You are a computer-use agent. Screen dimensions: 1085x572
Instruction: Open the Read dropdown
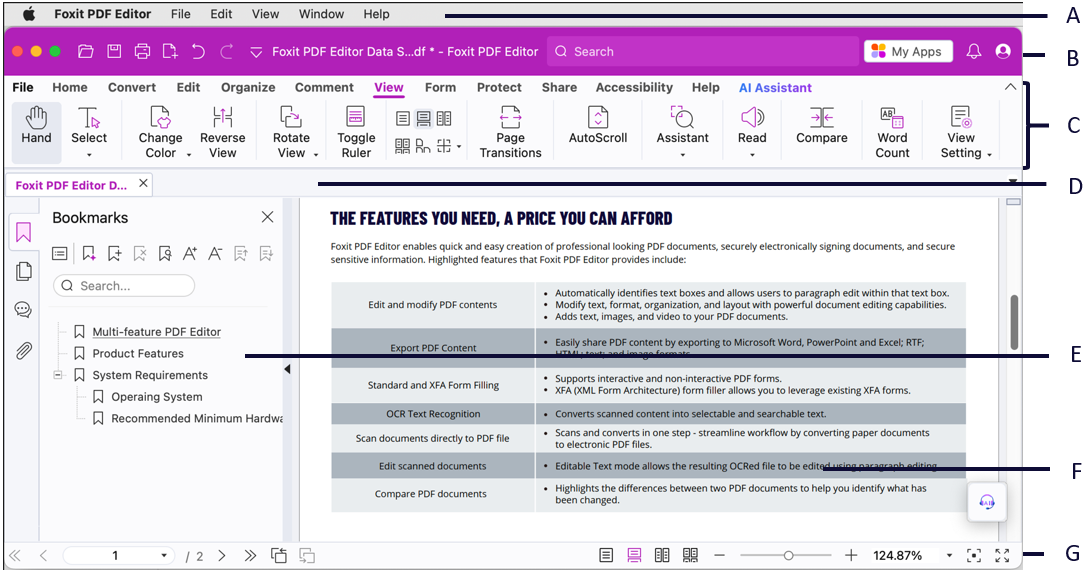click(x=752, y=155)
